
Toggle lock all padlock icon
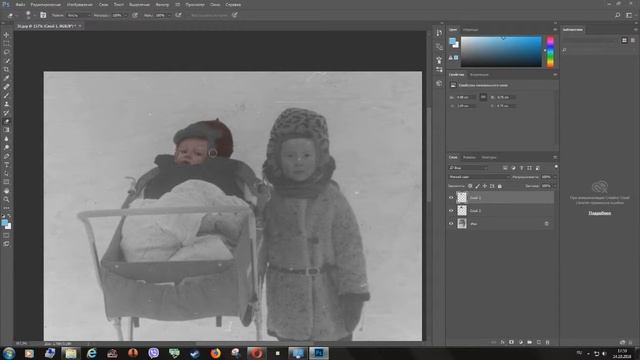500,186
